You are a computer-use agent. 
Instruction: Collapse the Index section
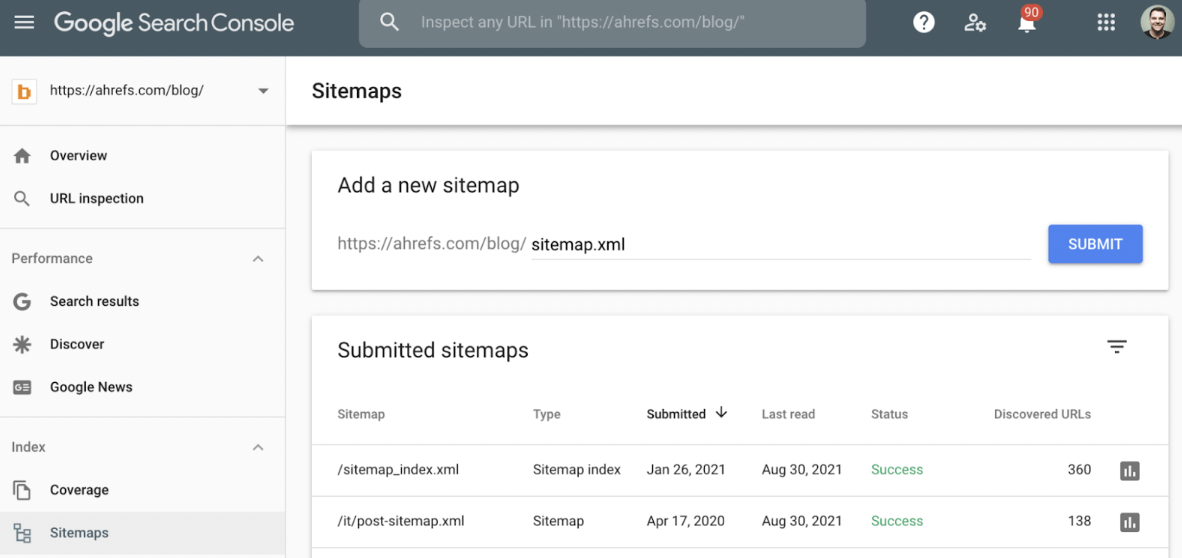[258, 448]
